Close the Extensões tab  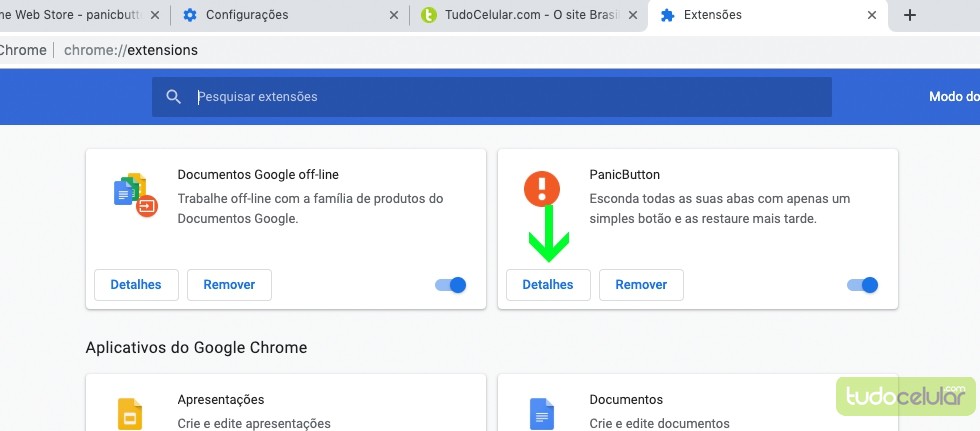[x=872, y=15]
